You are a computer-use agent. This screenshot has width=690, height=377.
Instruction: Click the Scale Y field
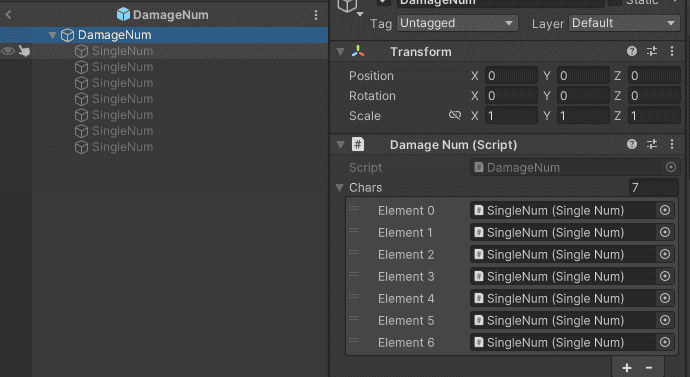point(583,116)
